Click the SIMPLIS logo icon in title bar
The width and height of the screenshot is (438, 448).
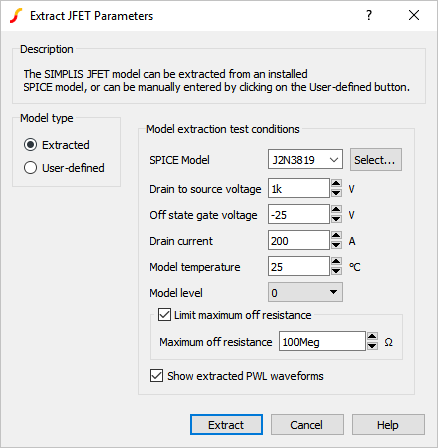coord(16,16)
